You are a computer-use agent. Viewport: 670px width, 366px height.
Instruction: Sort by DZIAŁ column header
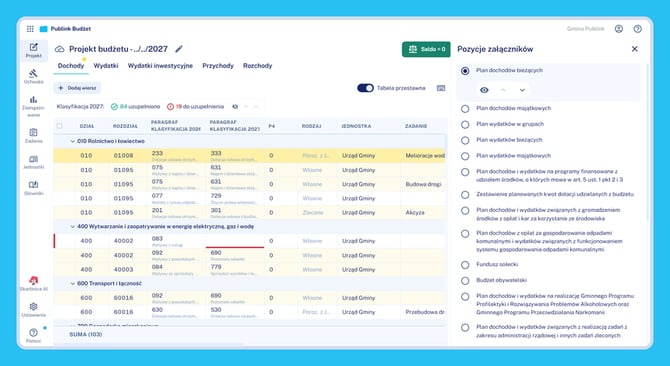[x=87, y=126]
